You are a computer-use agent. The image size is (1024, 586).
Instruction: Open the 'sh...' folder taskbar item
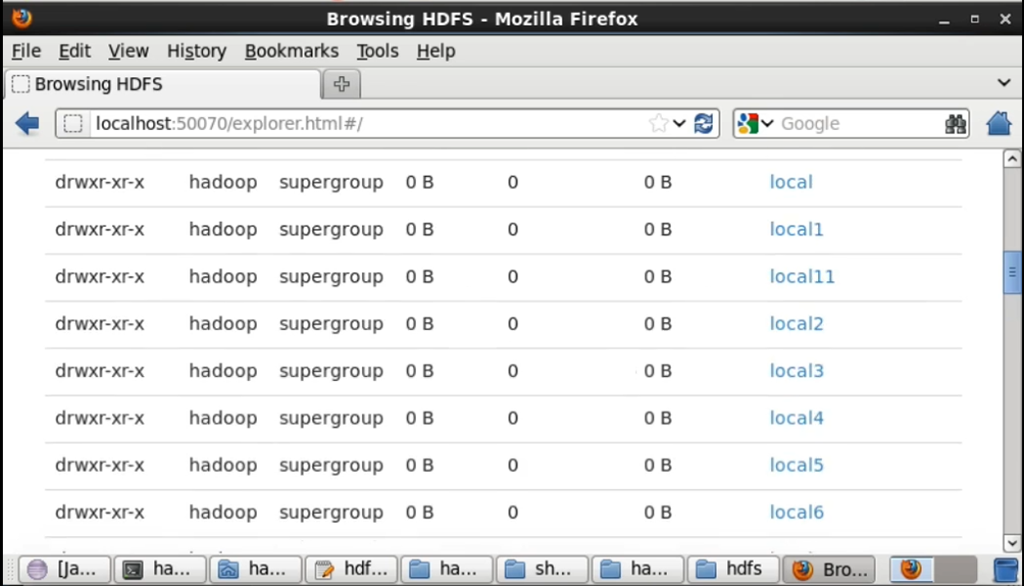pos(542,570)
